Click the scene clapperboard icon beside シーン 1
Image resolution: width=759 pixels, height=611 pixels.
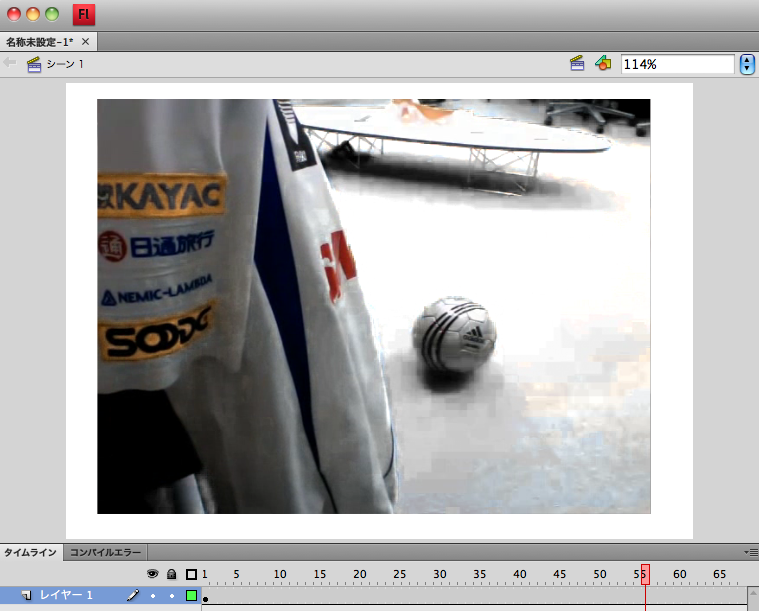pos(33,64)
